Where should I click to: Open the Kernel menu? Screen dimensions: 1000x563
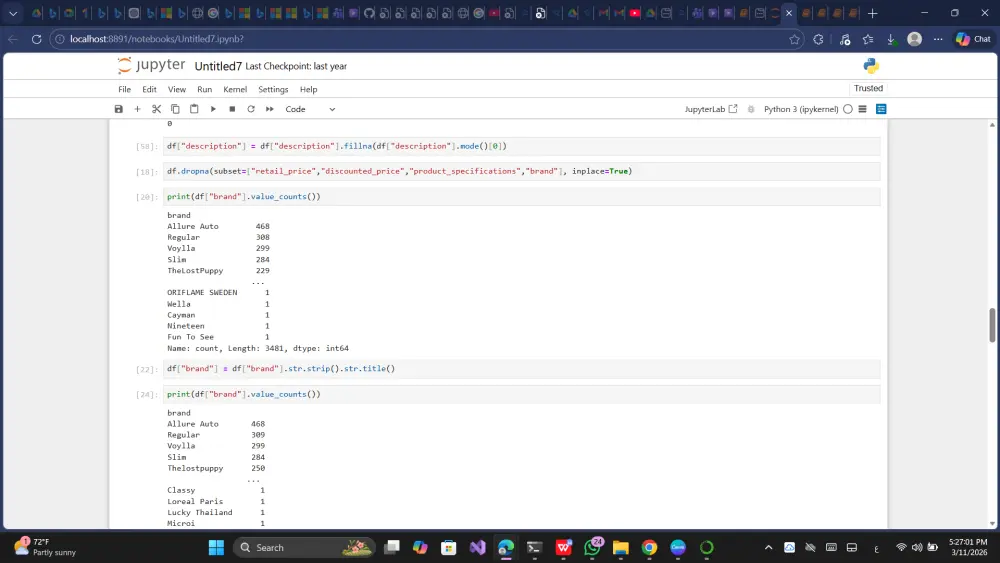235,89
